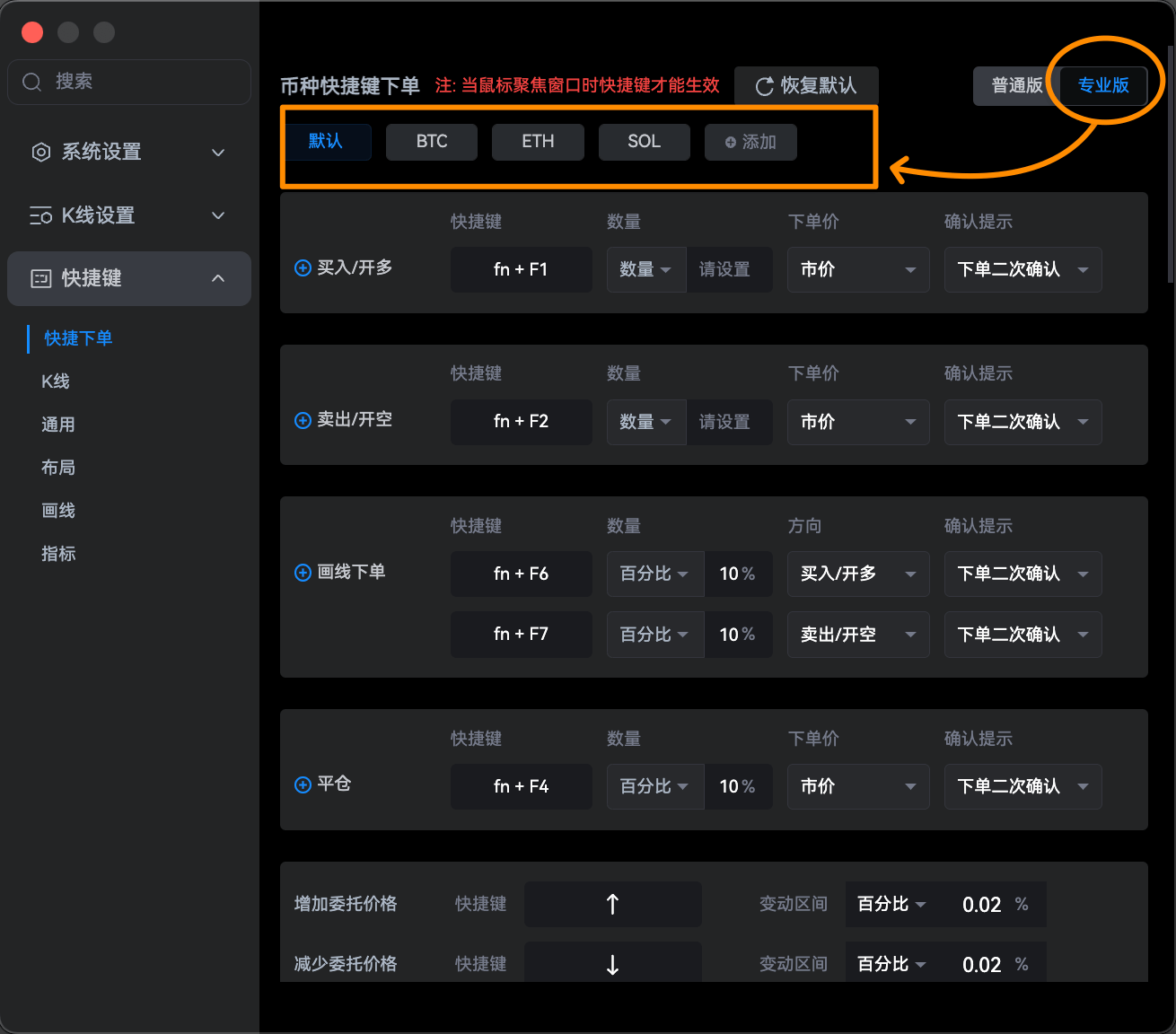Click the plus icon beside 买入/开多
Viewport: 1176px width, 1034px height.
coord(303,268)
